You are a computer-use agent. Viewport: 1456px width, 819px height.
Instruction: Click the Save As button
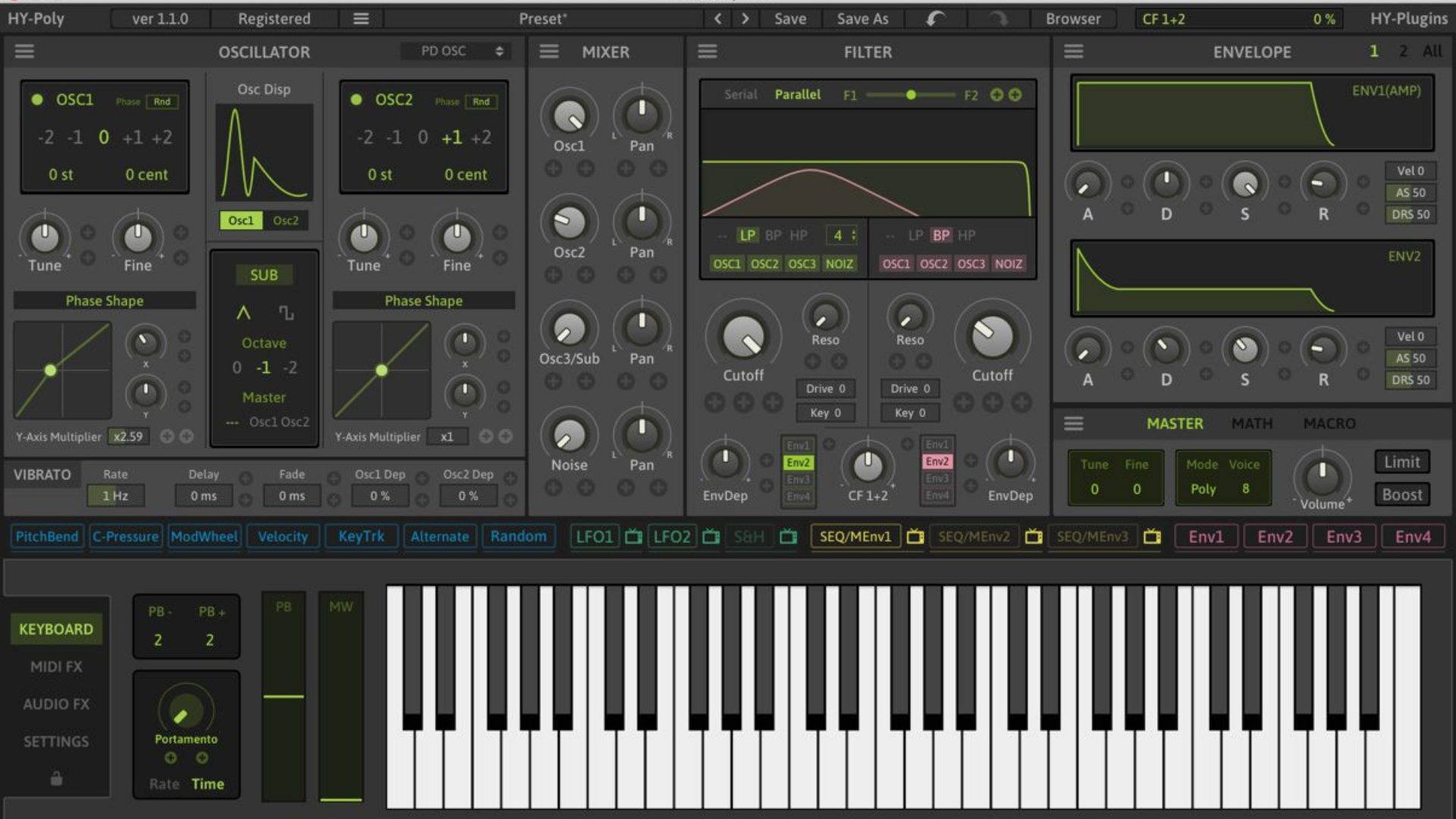click(x=862, y=19)
